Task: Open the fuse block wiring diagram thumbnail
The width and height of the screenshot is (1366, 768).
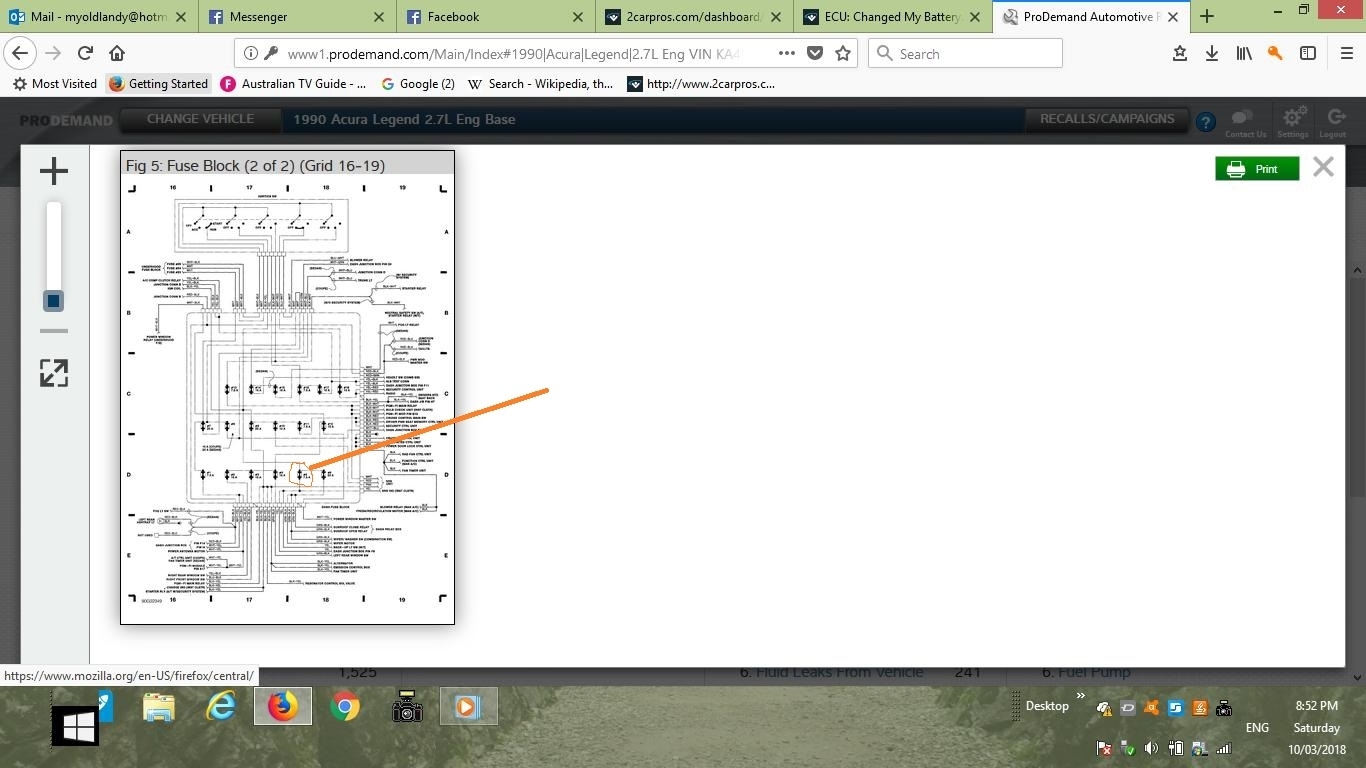Action: click(287, 388)
